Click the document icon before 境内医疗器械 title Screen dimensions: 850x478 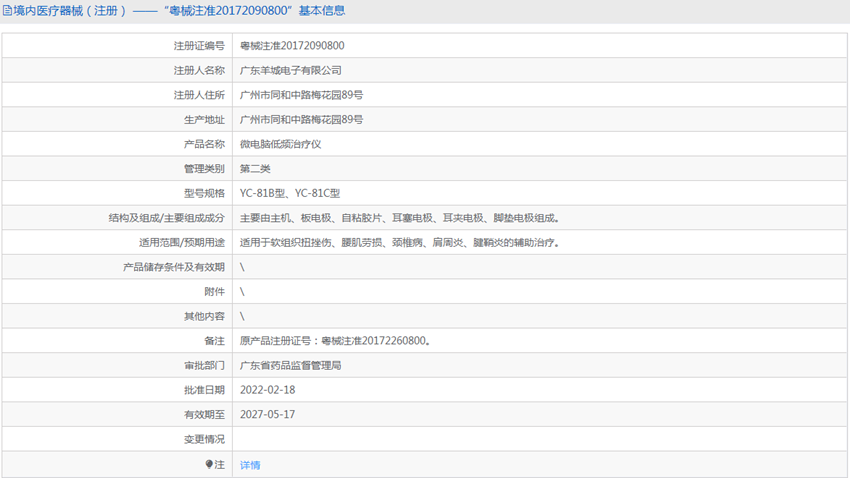[7, 10]
